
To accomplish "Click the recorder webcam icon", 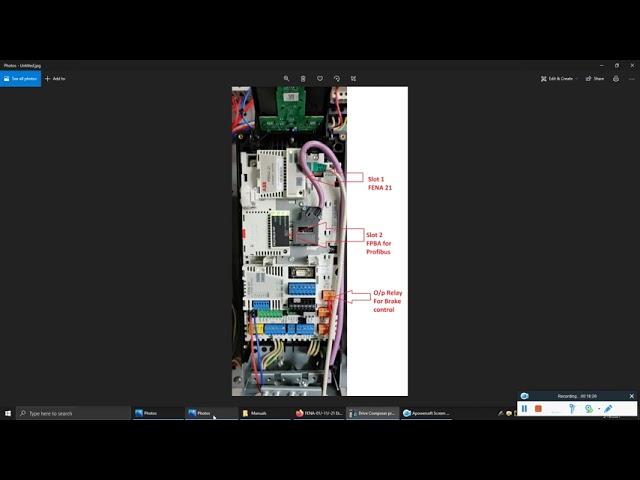I will pyautogui.click(x=589, y=409).
